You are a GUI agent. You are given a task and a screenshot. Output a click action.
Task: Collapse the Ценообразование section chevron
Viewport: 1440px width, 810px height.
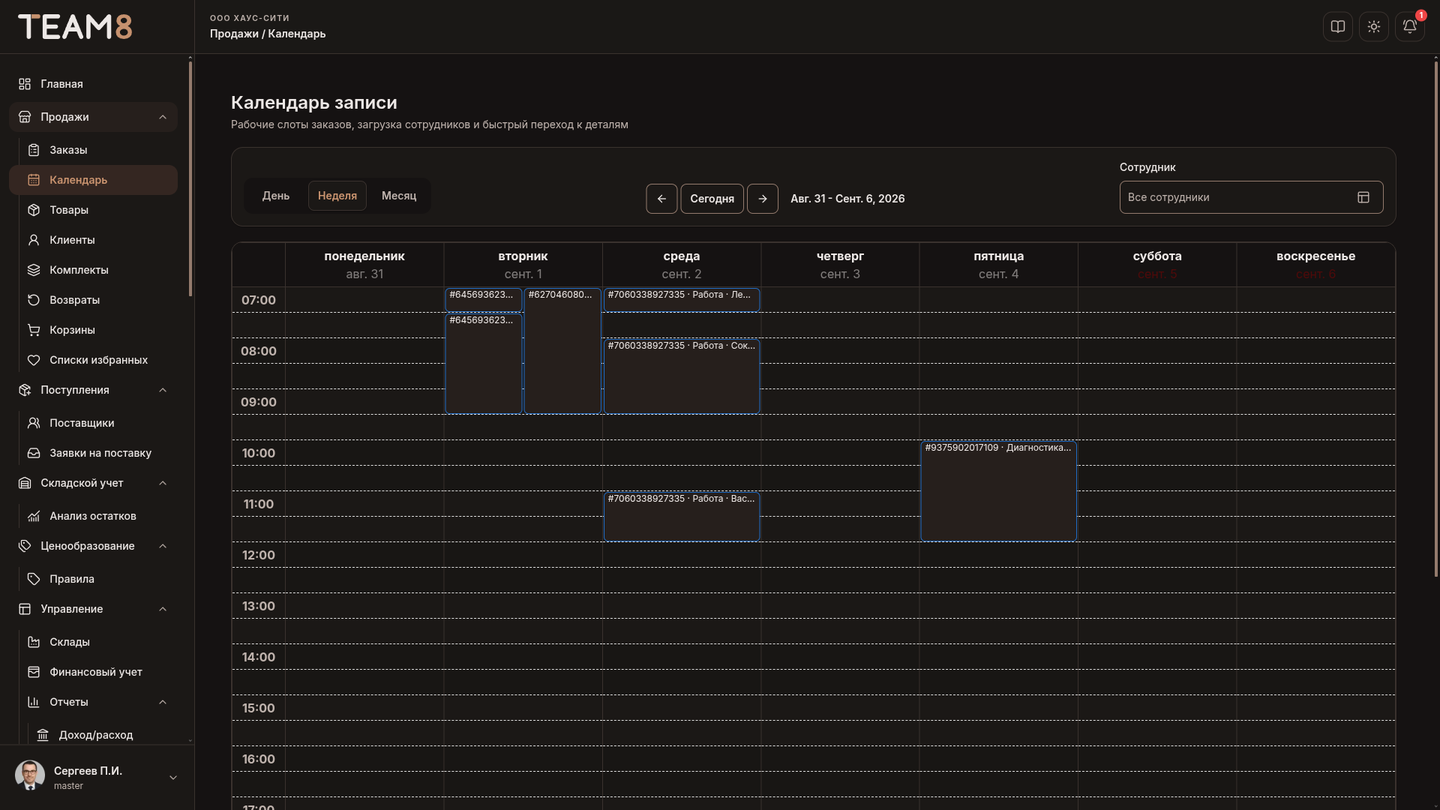coord(163,546)
